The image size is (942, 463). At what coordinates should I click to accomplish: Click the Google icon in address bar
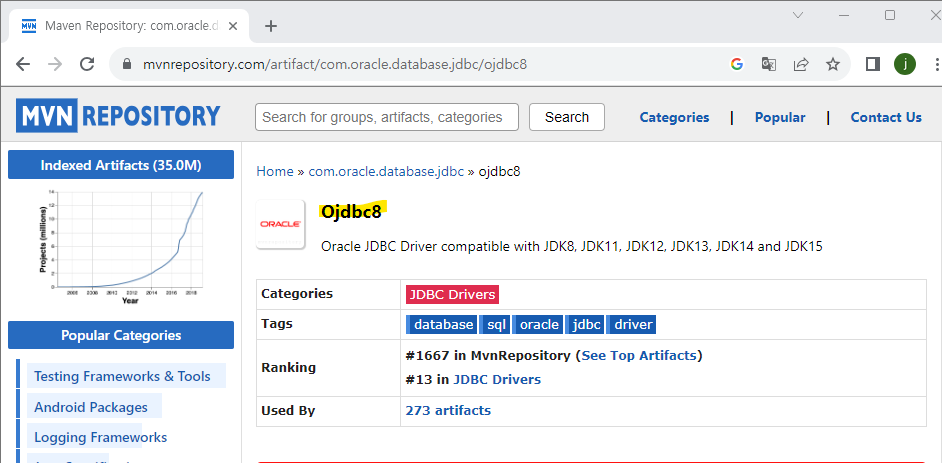tap(737, 64)
